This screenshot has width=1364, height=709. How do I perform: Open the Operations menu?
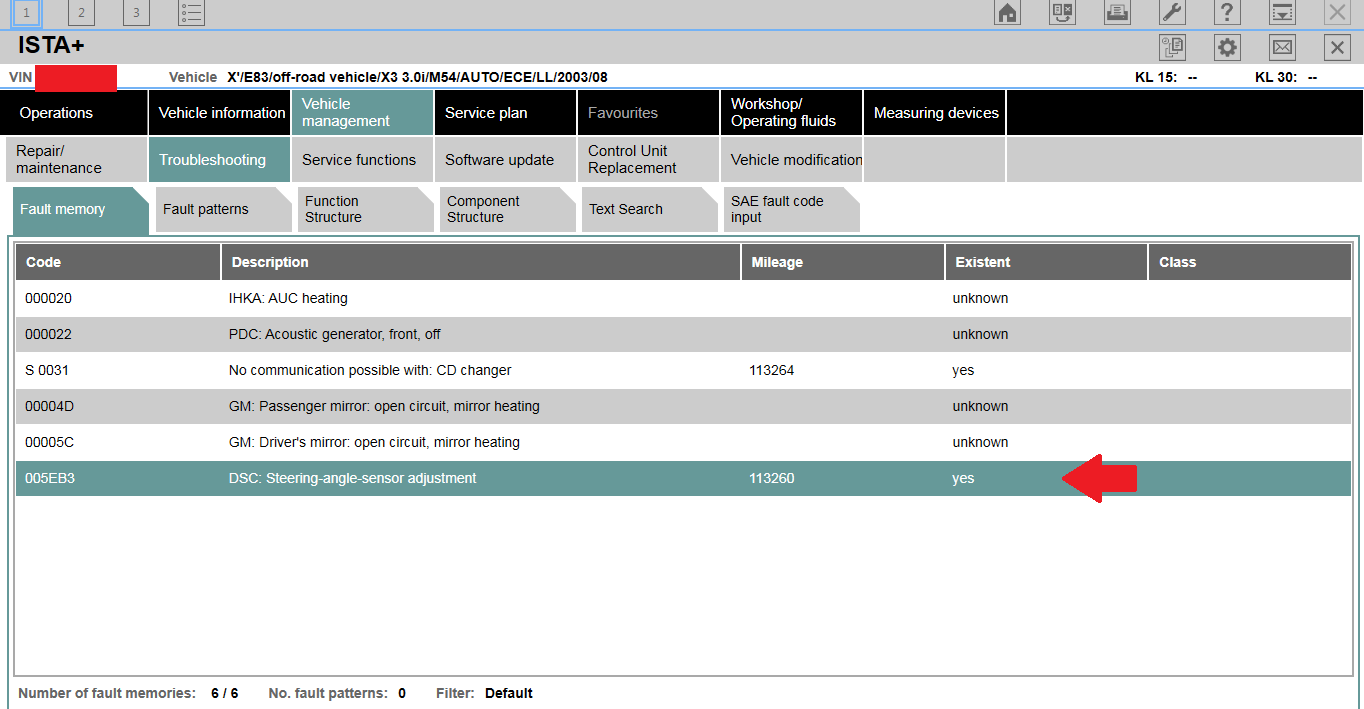tap(74, 113)
